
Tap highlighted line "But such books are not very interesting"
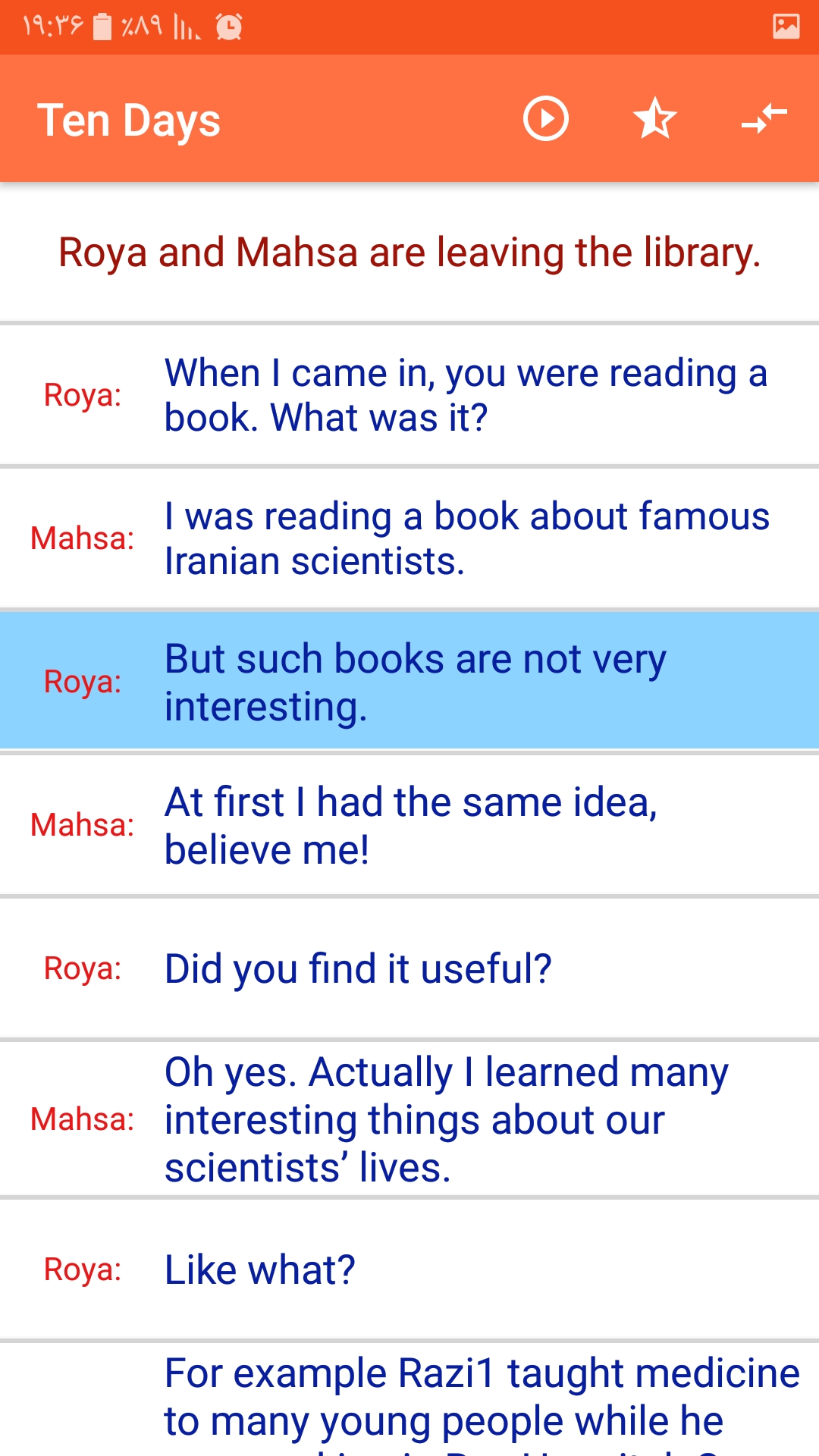point(416,682)
